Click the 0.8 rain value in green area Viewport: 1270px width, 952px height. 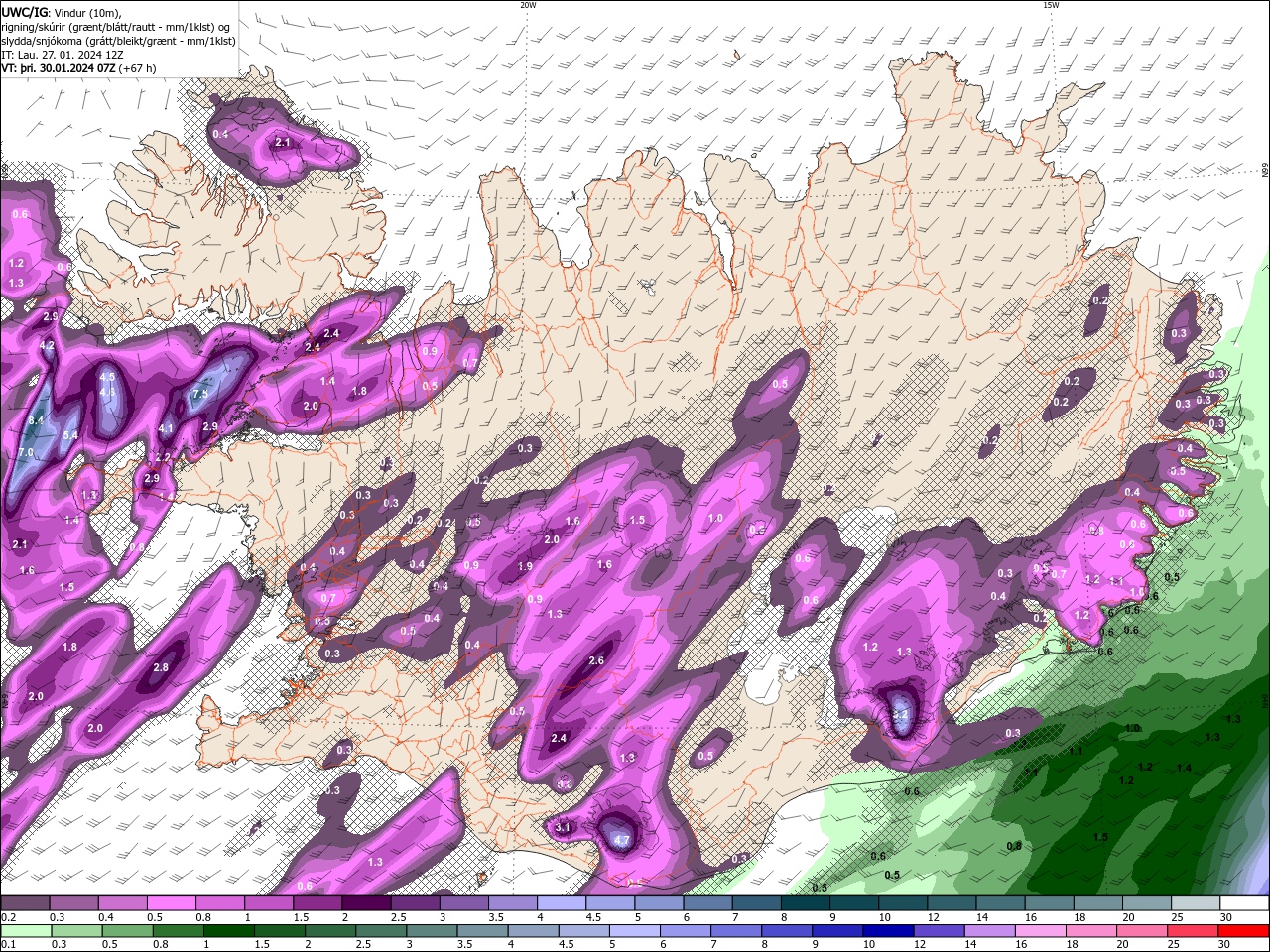point(1014,846)
